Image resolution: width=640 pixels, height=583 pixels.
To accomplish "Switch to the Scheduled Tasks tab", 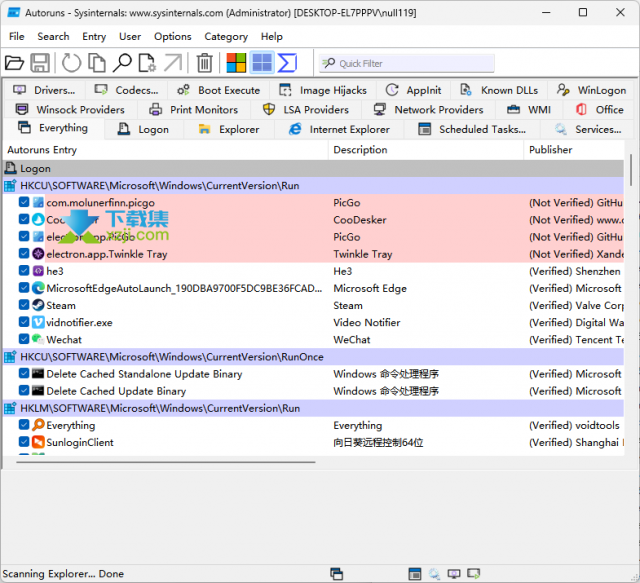I will [x=472, y=129].
